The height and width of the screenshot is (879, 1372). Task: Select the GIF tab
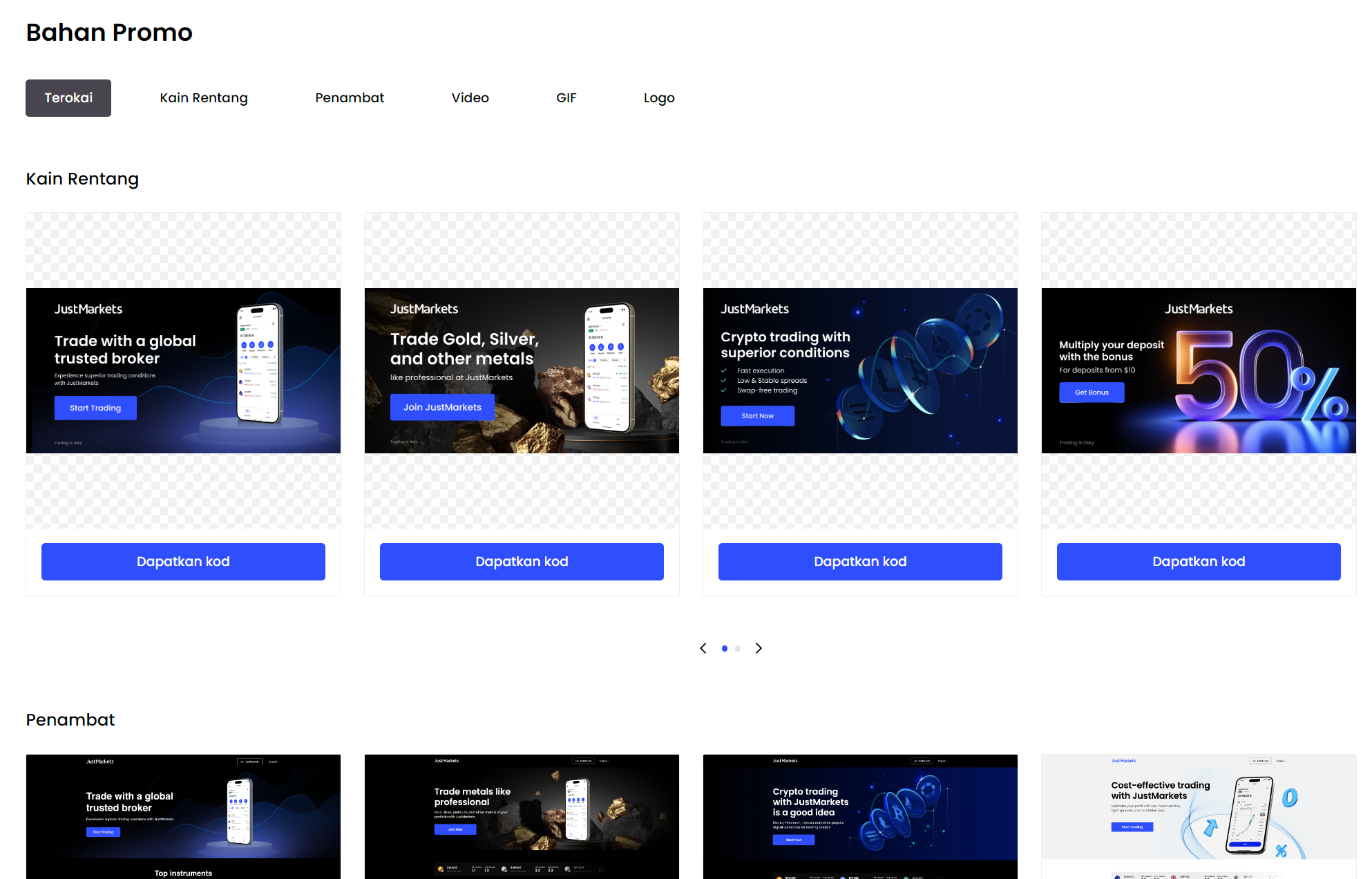pyautogui.click(x=566, y=98)
